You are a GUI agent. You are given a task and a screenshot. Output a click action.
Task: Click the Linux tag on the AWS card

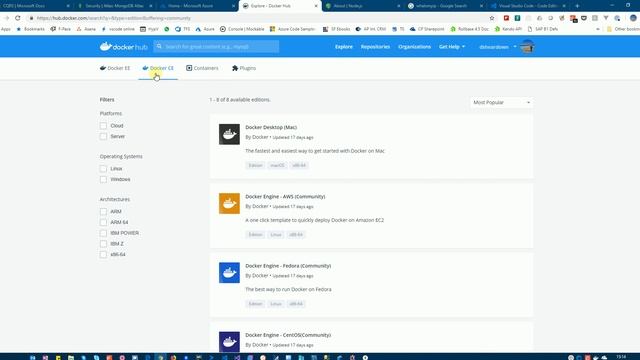click(x=276, y=235)
